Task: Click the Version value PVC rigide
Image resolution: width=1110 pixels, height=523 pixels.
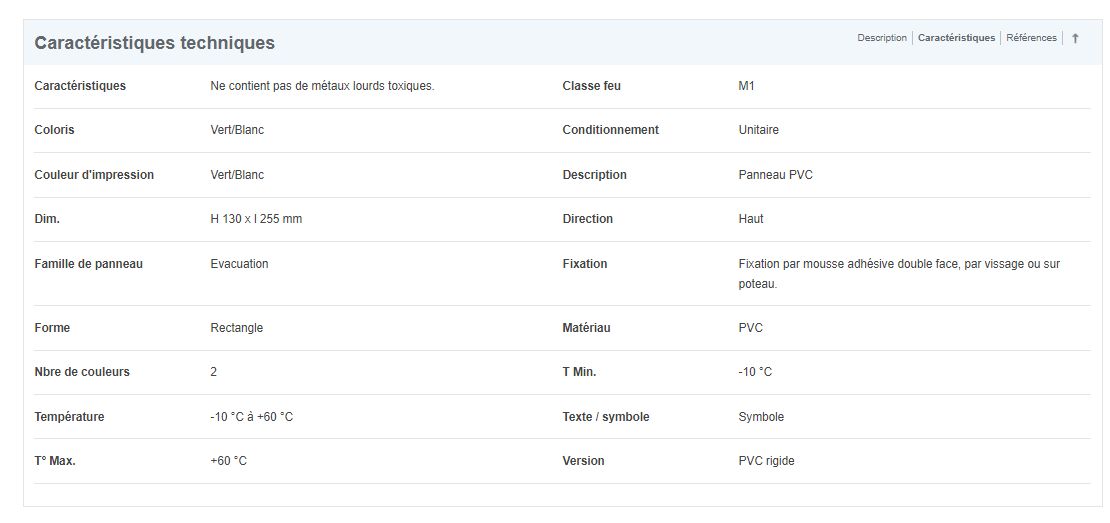Action: click(766, 461)
